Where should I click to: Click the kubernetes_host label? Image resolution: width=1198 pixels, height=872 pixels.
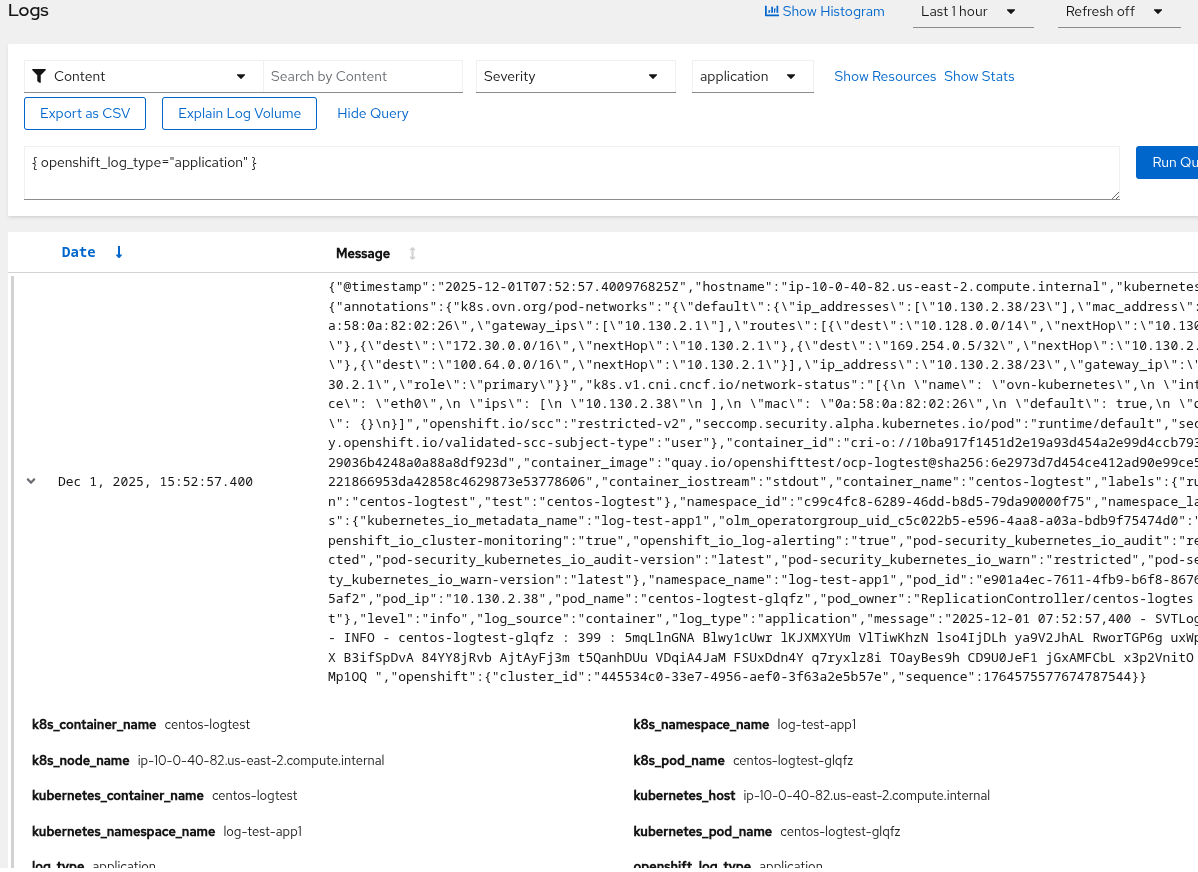(684, 796)
